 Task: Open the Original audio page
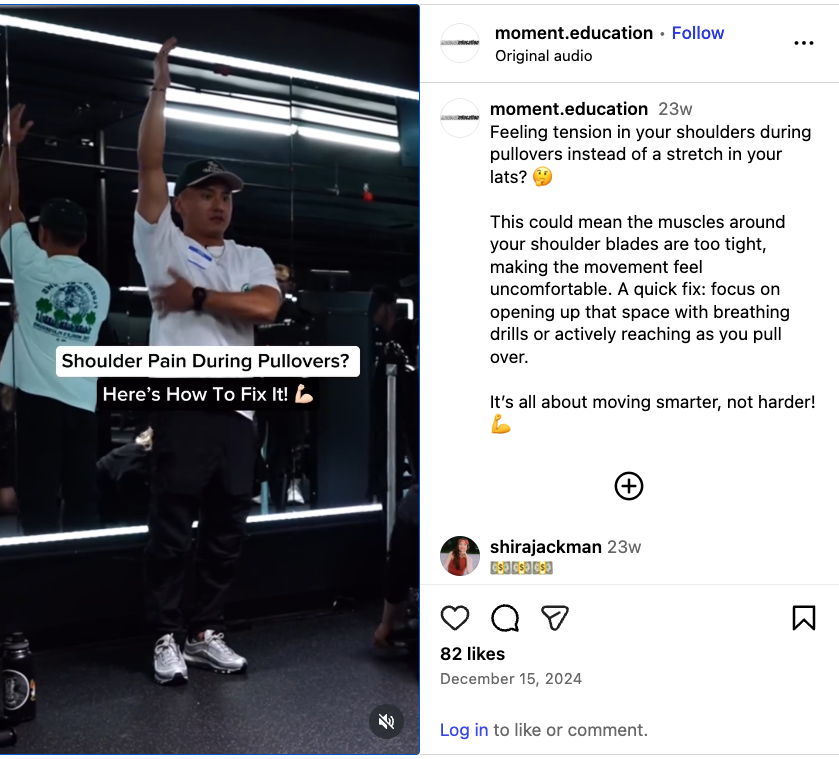tap(543, 56)
